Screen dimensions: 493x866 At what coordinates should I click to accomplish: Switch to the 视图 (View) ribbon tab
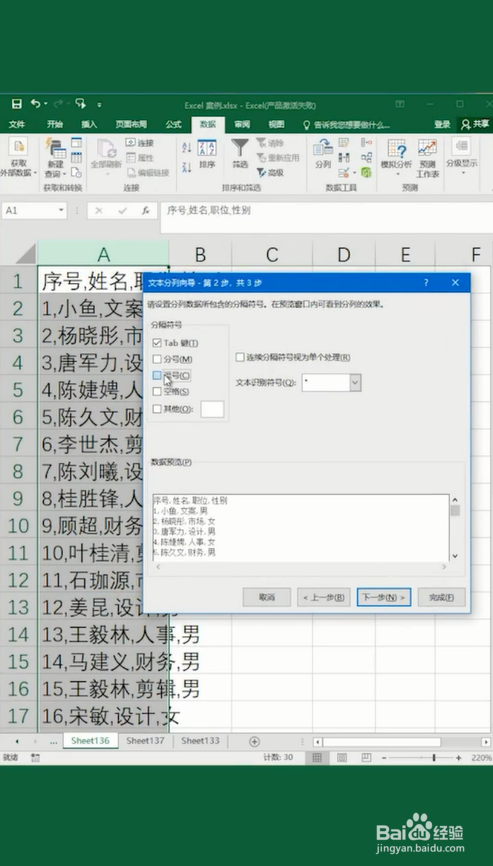[x=276, y=124]
